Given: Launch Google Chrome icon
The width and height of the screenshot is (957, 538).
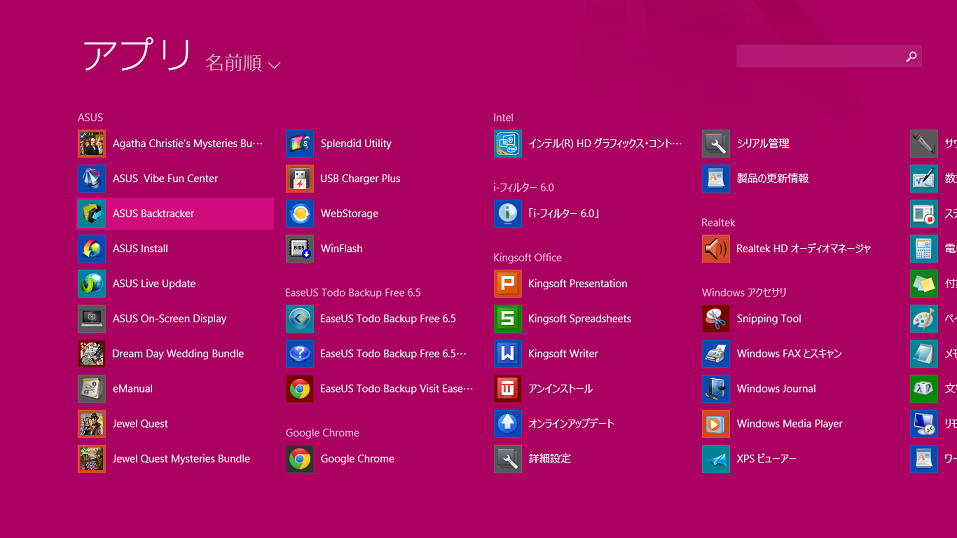Looking at the screenshot, I should tap(300, 459).
